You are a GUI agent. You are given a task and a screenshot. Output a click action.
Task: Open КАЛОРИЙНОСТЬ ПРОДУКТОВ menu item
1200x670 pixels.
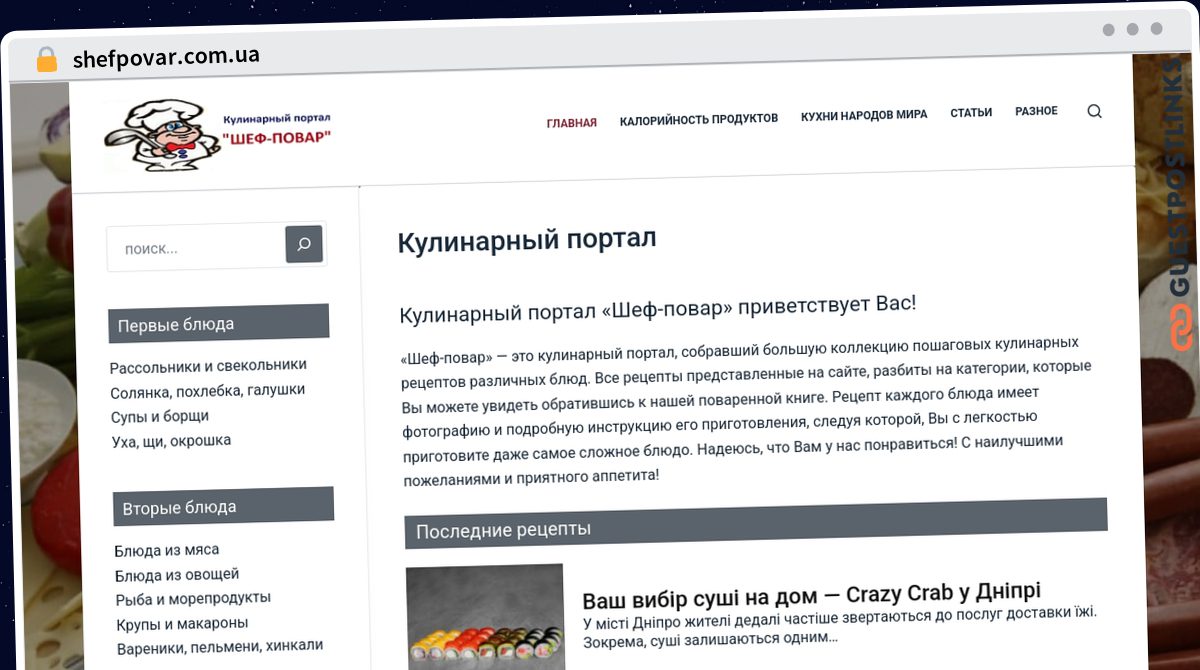coord(698,119)
